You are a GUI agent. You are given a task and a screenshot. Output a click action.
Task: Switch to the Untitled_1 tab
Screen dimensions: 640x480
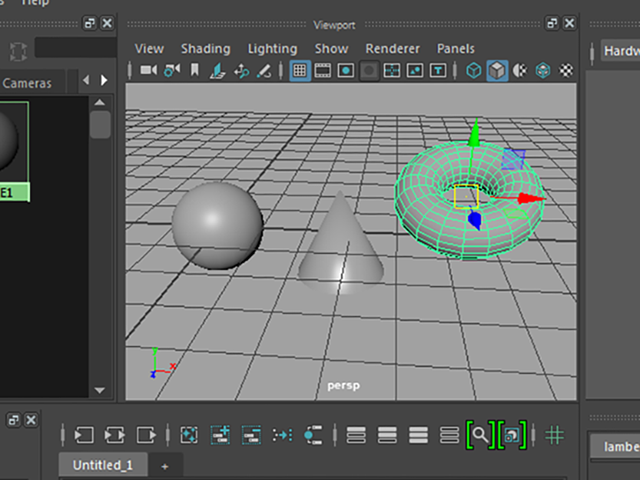coord(102,465)
